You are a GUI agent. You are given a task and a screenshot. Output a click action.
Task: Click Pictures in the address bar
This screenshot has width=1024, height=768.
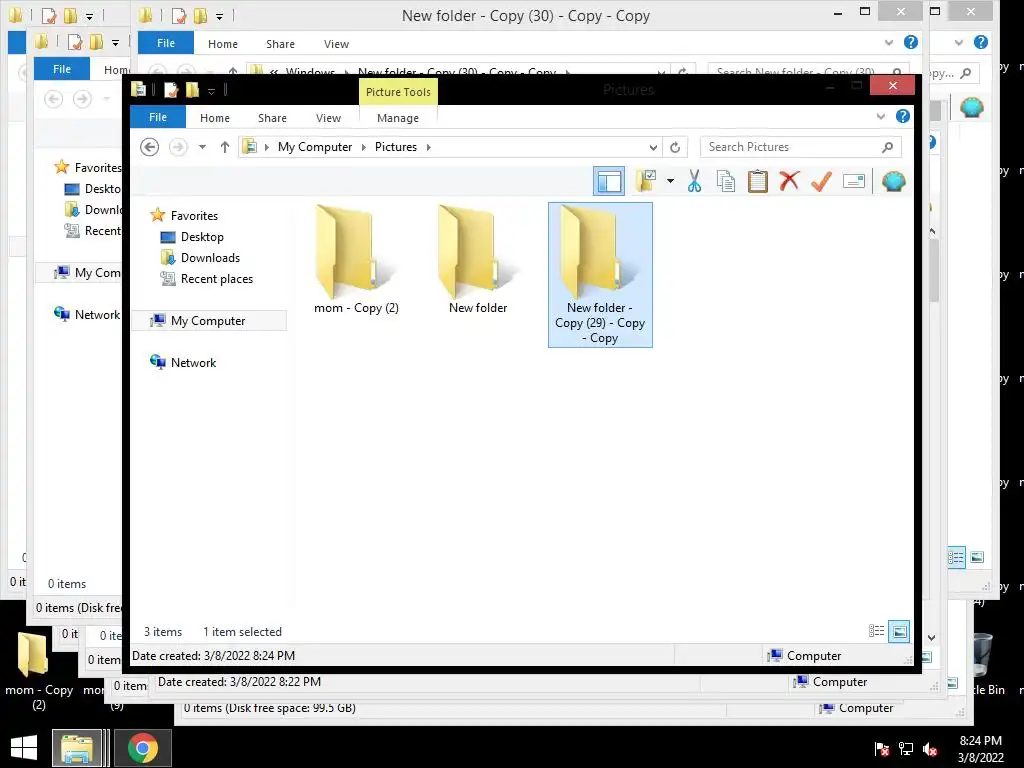click(396, 147)
